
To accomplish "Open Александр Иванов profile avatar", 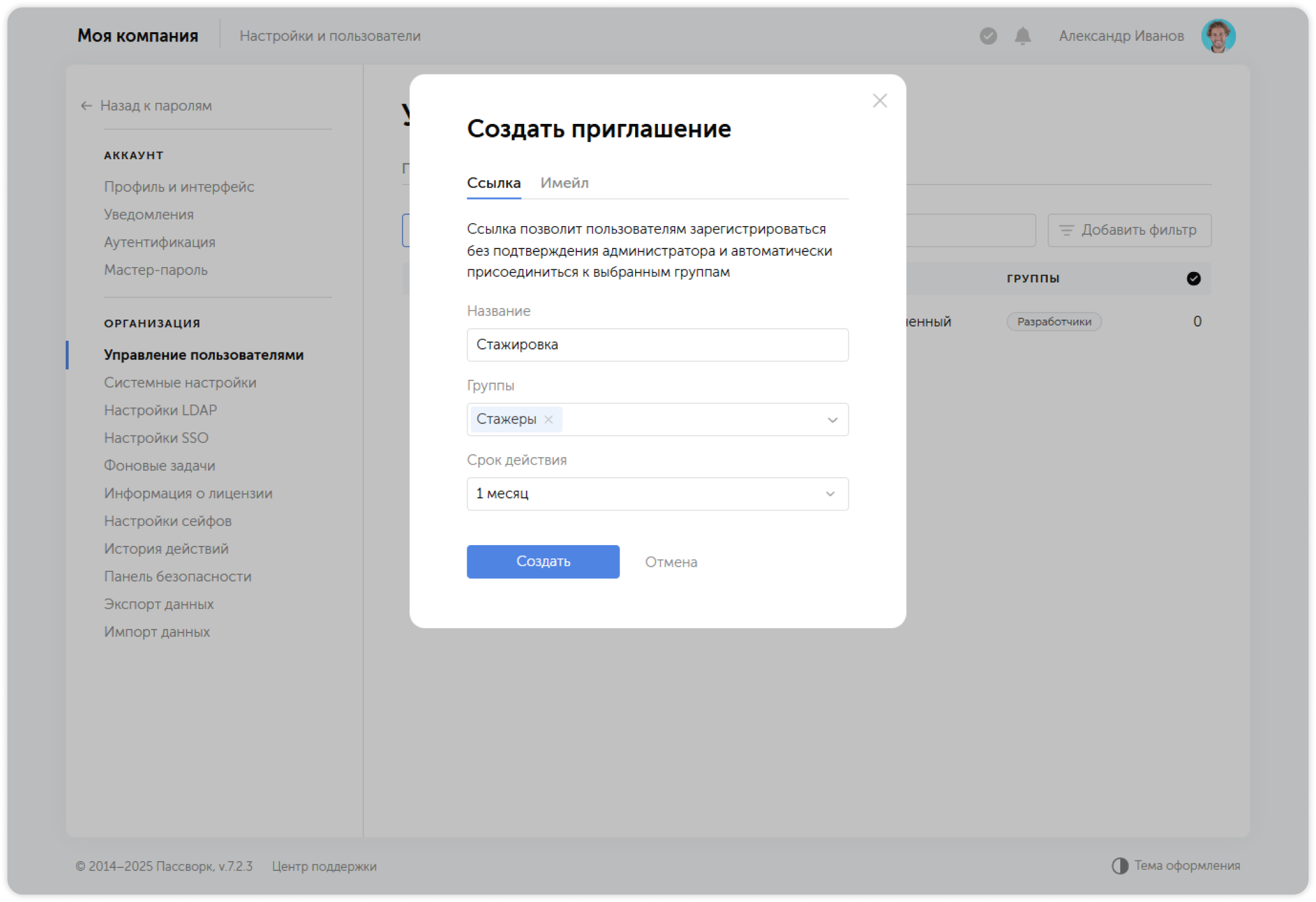I will [1217, 36].
